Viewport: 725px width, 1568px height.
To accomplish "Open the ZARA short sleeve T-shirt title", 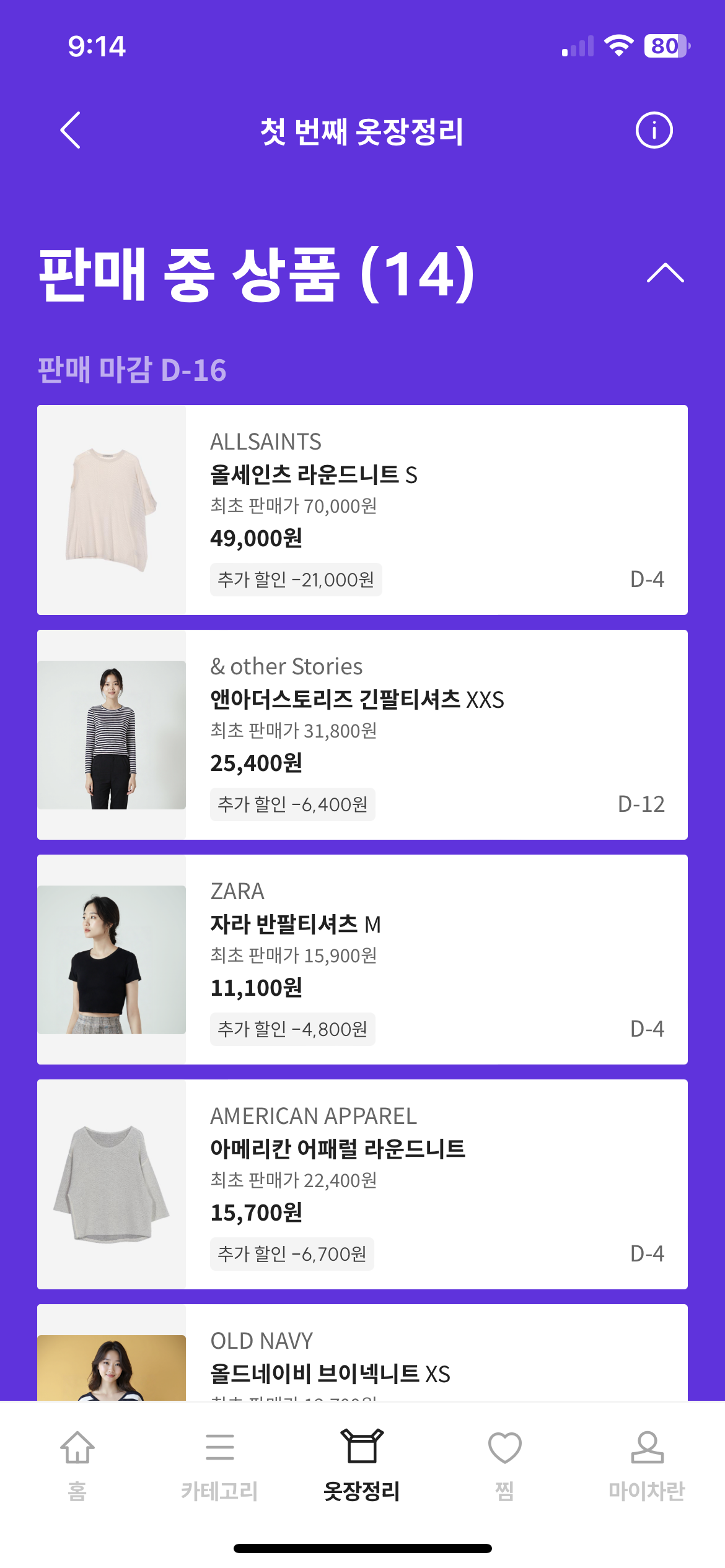I will [x=296, y=924].
